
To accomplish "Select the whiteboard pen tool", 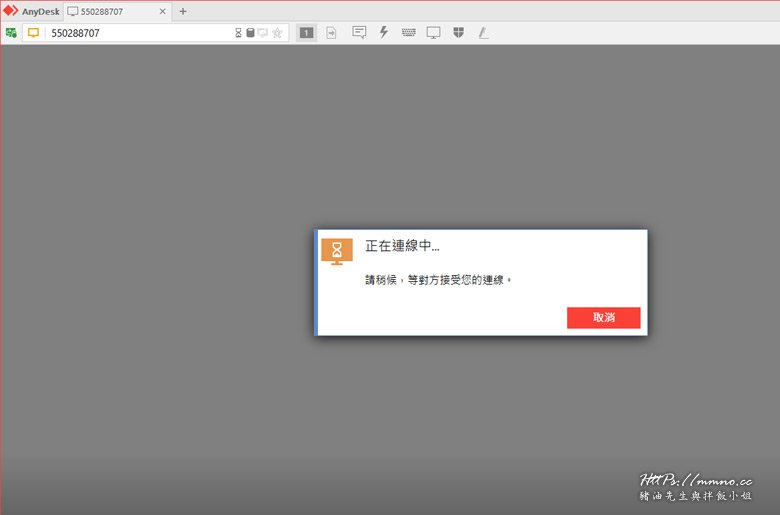I will pos(483,32).
